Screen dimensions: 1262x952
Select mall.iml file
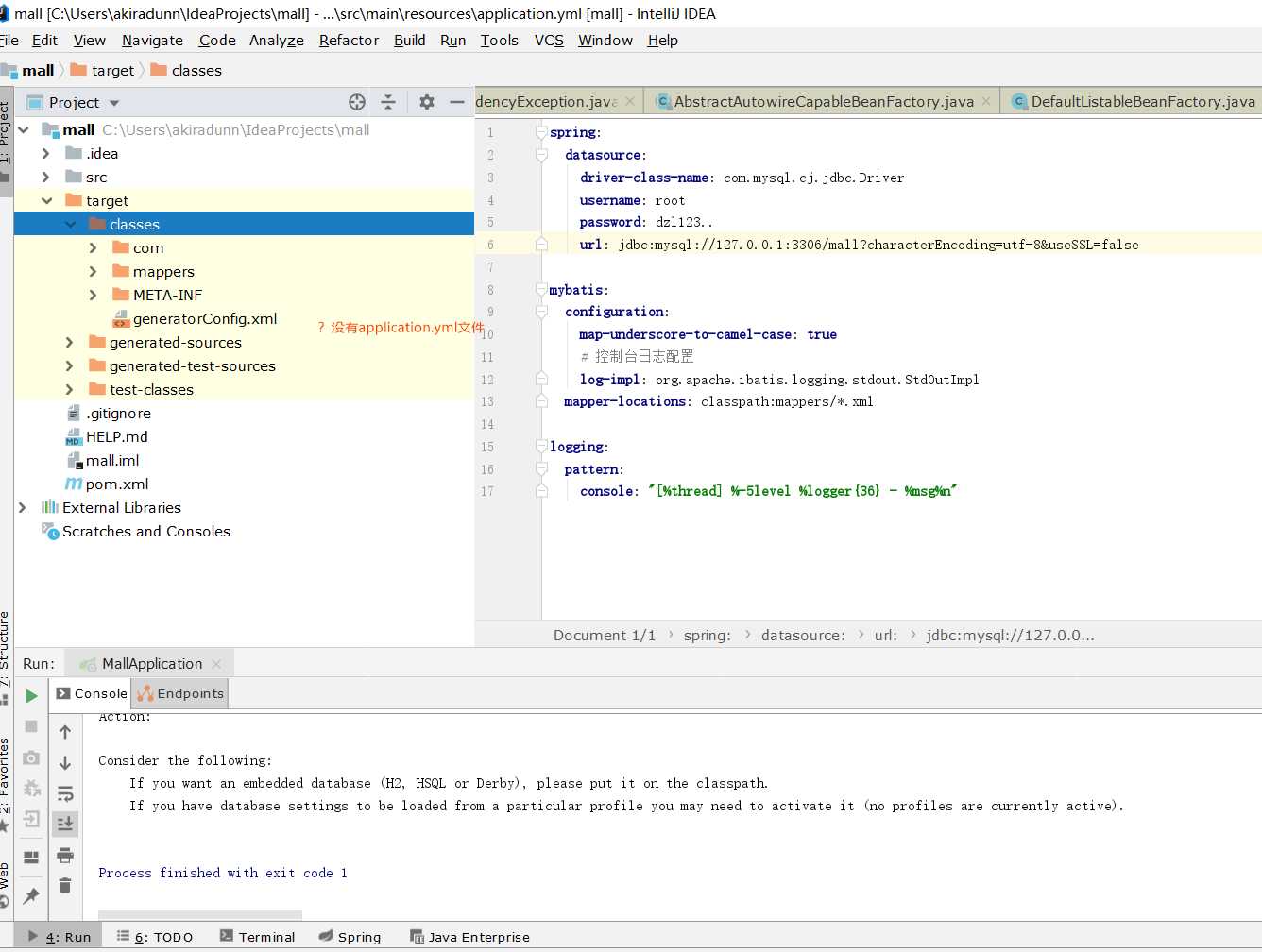pyautogui.click(x=112, y=460)
